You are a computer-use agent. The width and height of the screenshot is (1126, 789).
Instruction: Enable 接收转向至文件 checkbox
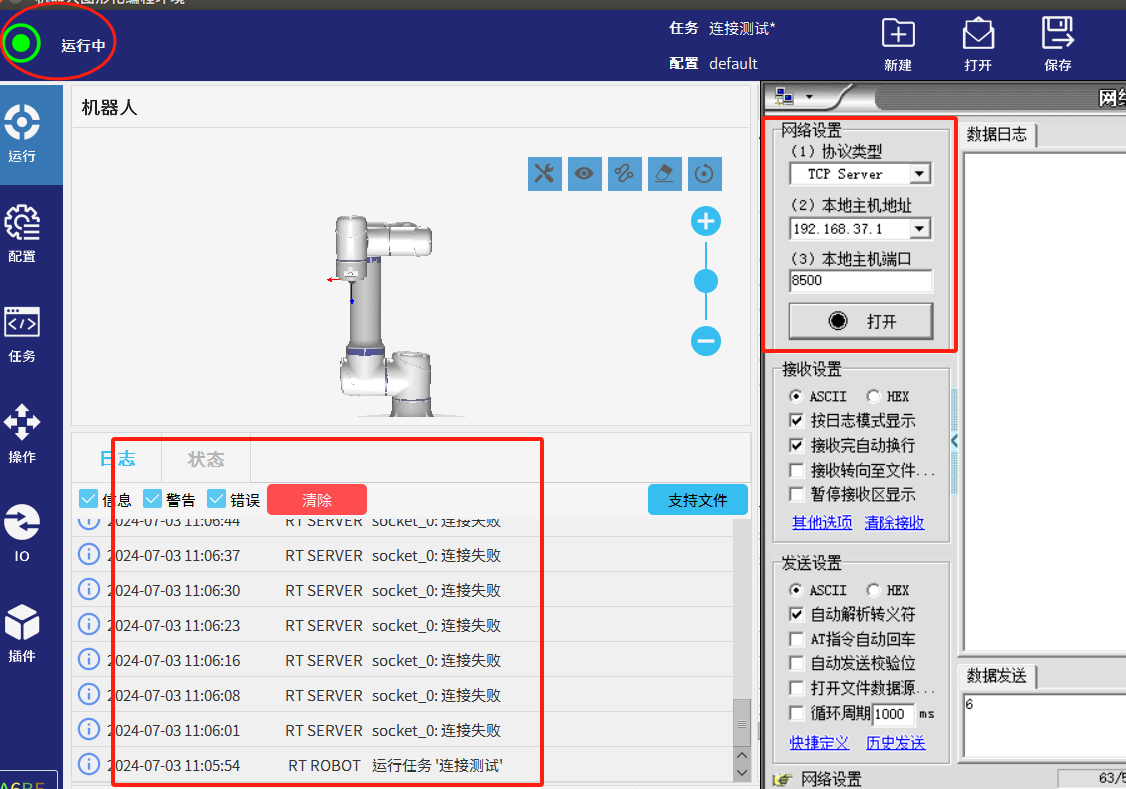pos(797,470)
